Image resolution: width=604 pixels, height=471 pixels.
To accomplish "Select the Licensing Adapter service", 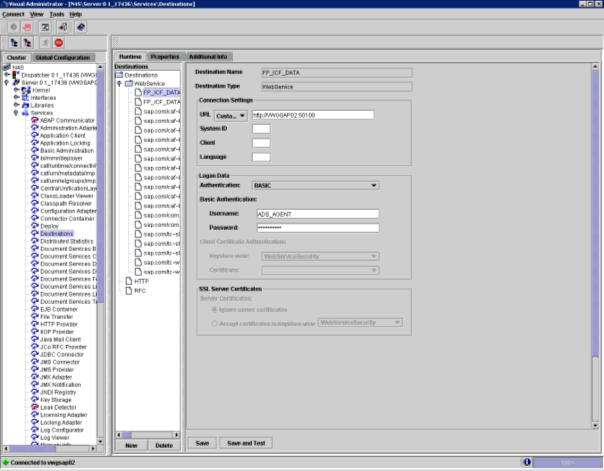I will point(64,415).
